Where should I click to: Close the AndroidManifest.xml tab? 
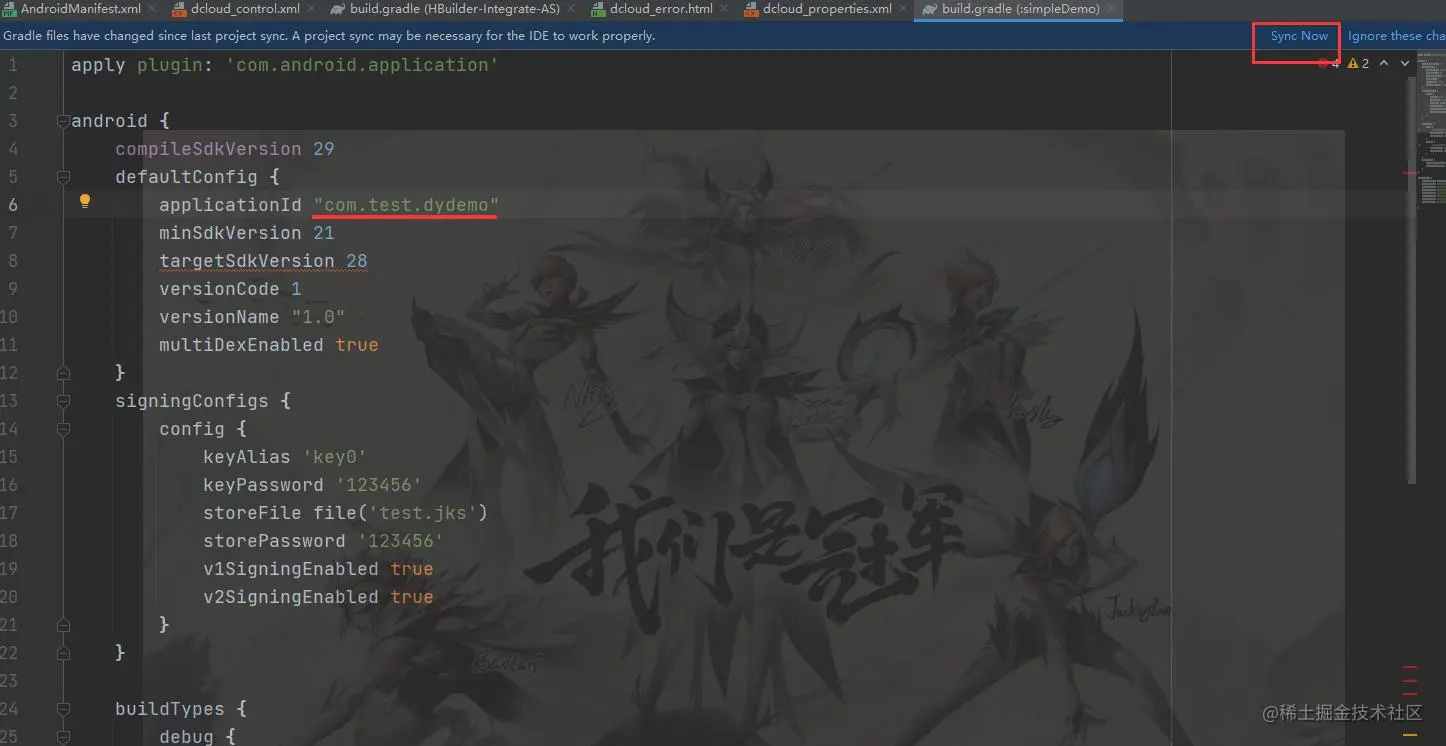pos(153,9)
